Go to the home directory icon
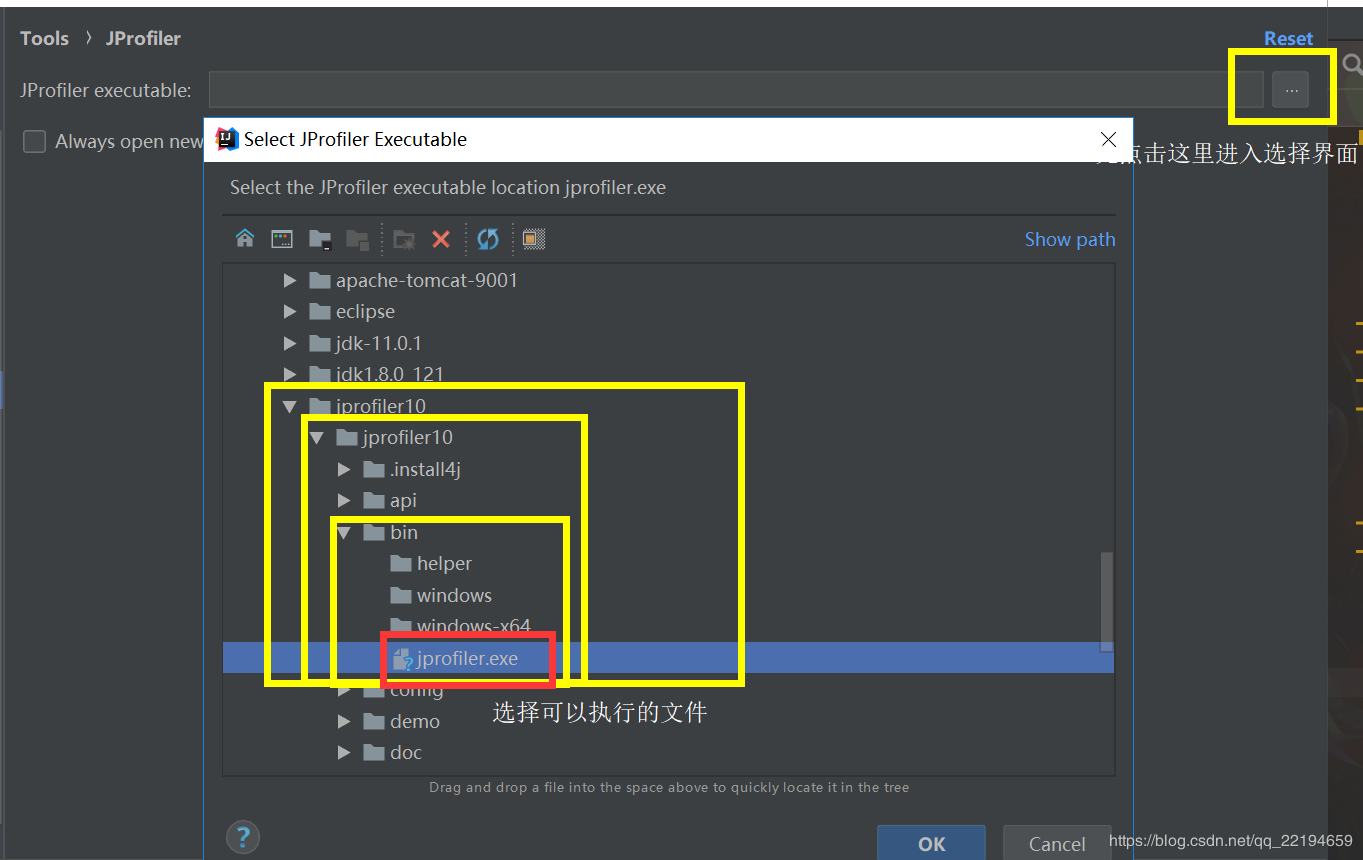This screenshot has width=1363, height=860. click(245, 239)
